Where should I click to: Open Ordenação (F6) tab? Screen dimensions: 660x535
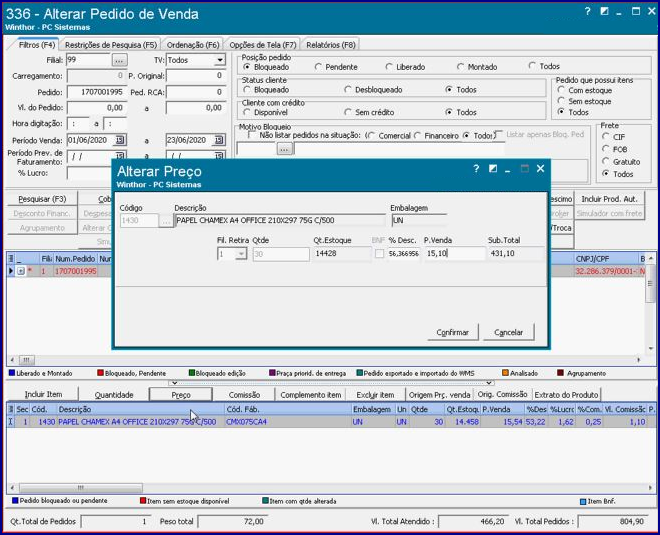[x=193, y=45]
